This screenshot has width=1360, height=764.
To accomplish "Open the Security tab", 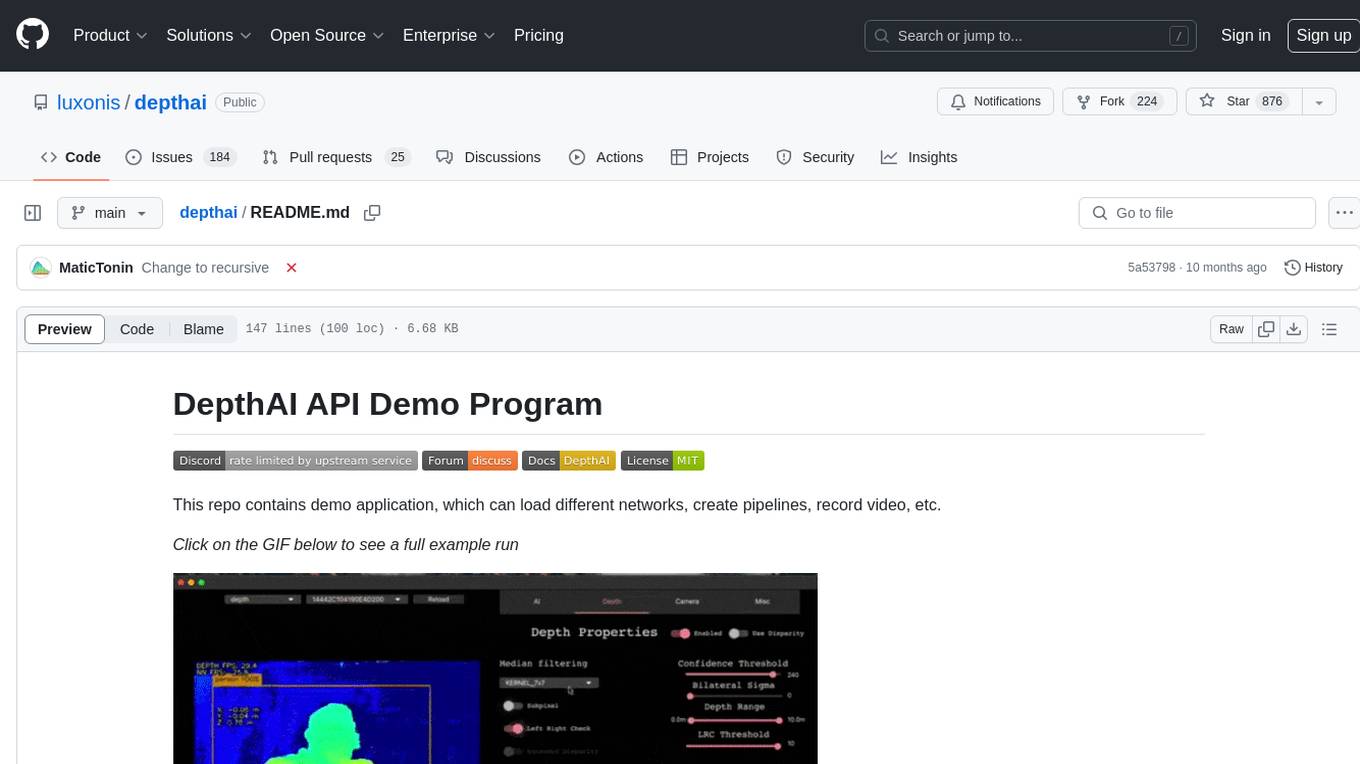I will coord(816,157).
